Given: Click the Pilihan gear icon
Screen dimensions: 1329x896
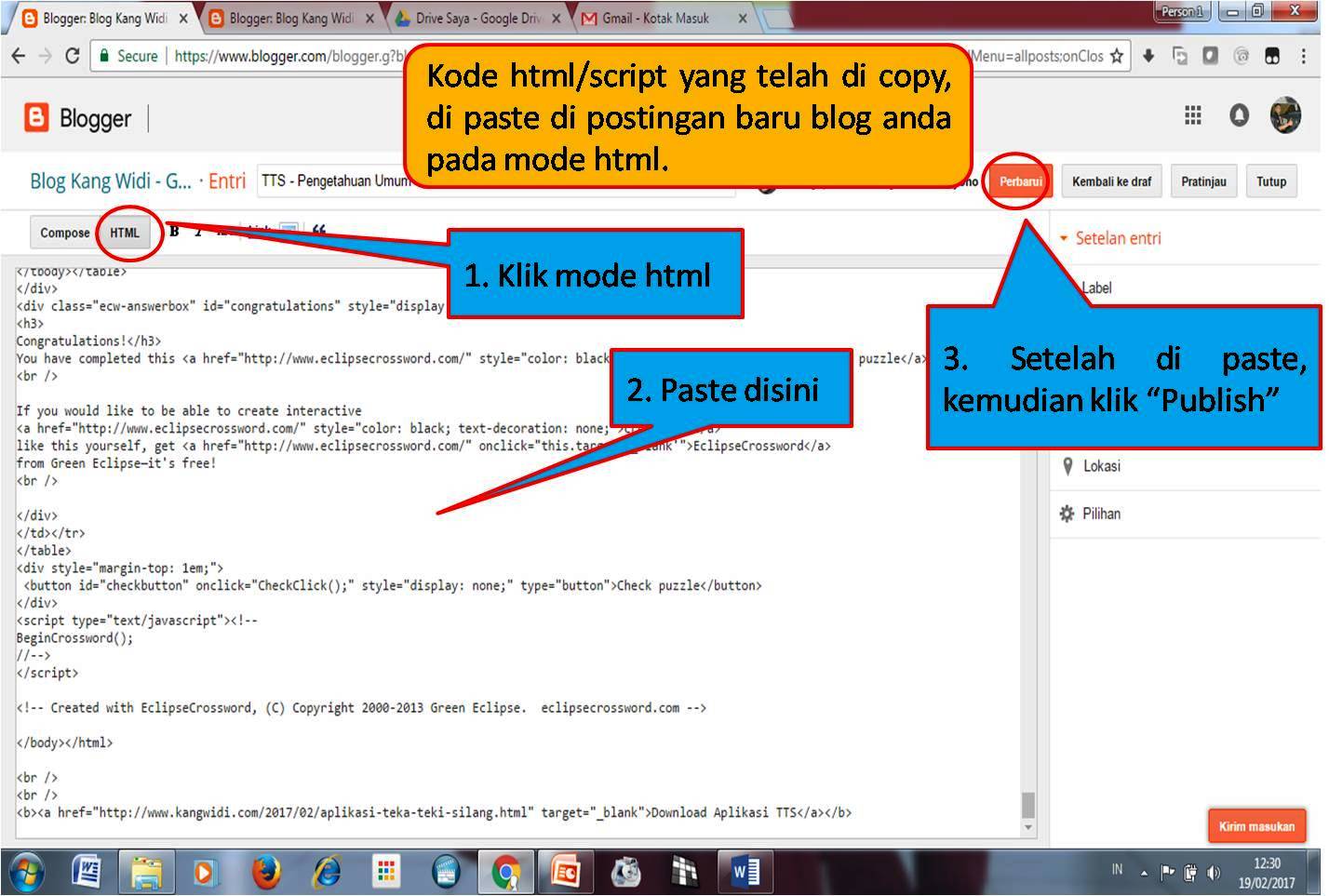Looking at the screenshot, I should 1067,514.
